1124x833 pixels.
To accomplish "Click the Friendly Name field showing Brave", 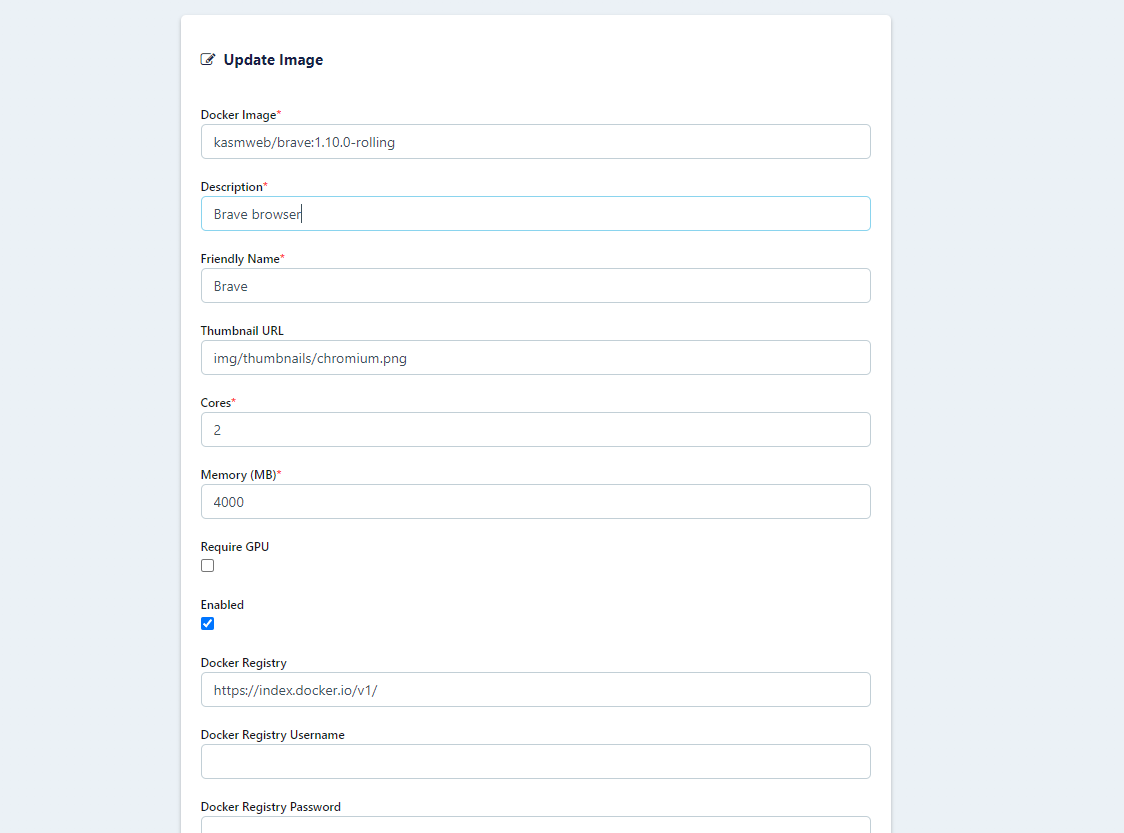I will [x=535, y=285].
